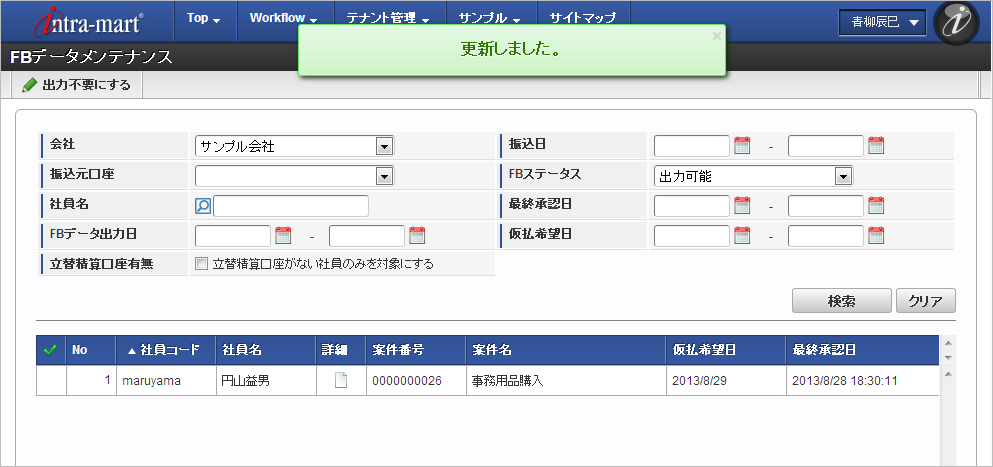The image size is (993, 467).
Task: Toggle 立替精算口座がない社員のみ checkbox
Action: pyautogui.click(x=202, y=264)
